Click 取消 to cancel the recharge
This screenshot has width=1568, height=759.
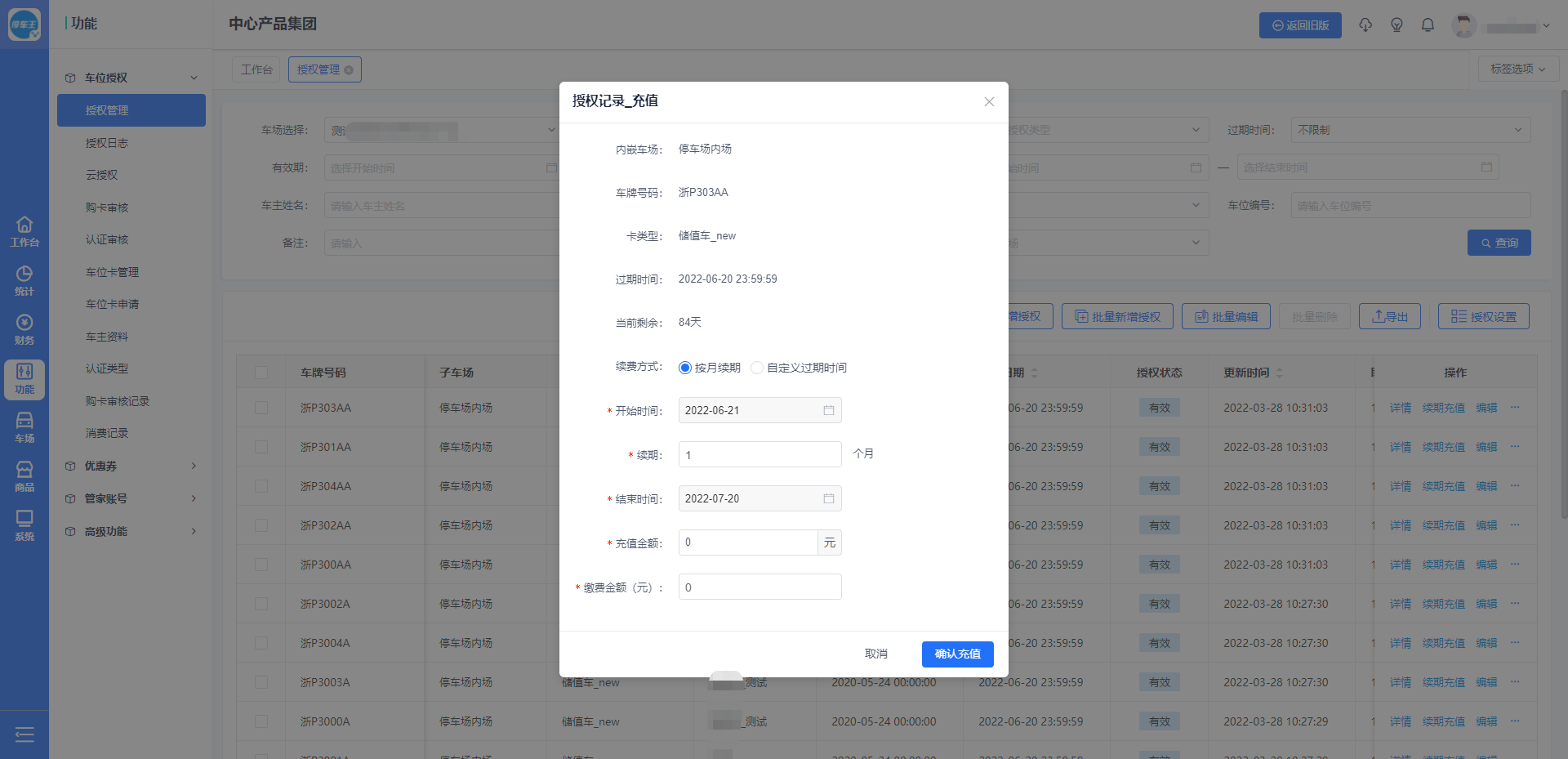[x=875, y=654]
